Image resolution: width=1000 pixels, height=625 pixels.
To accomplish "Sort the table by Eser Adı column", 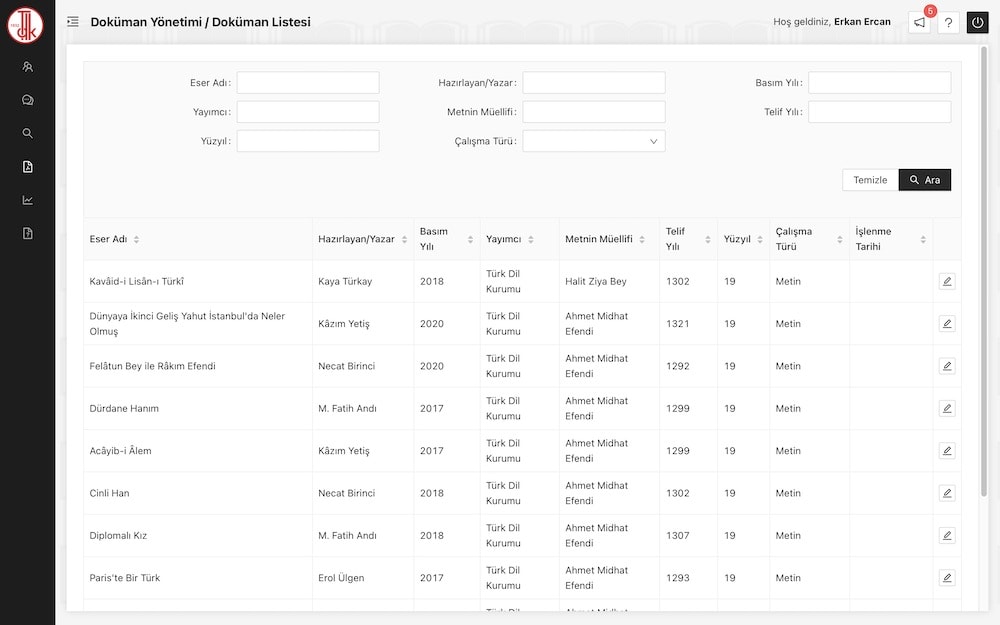I will [x=136, y=240].
